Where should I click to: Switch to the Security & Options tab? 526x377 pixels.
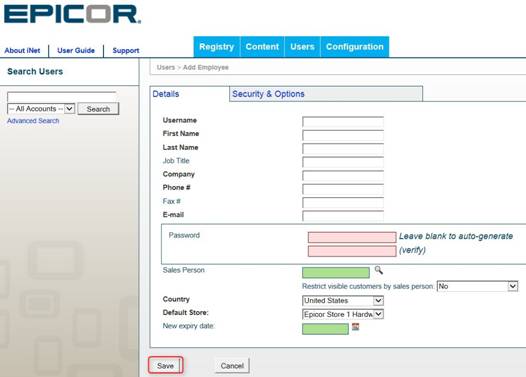268,94
